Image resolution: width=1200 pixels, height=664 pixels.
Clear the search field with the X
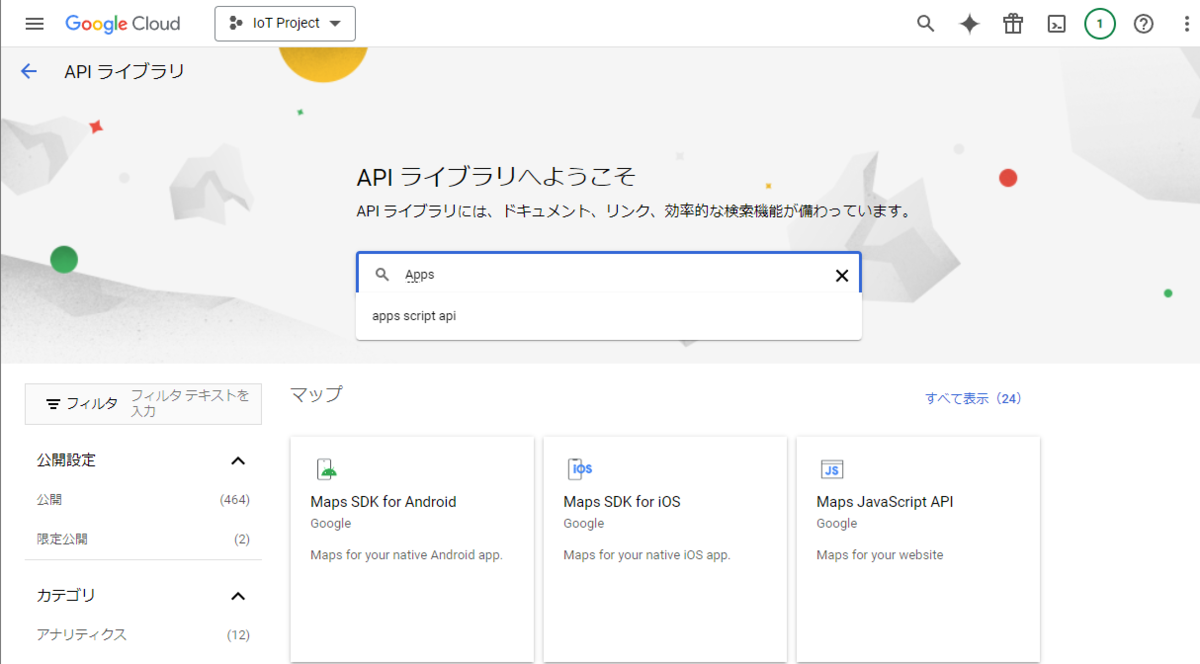(x=841, y=274)
